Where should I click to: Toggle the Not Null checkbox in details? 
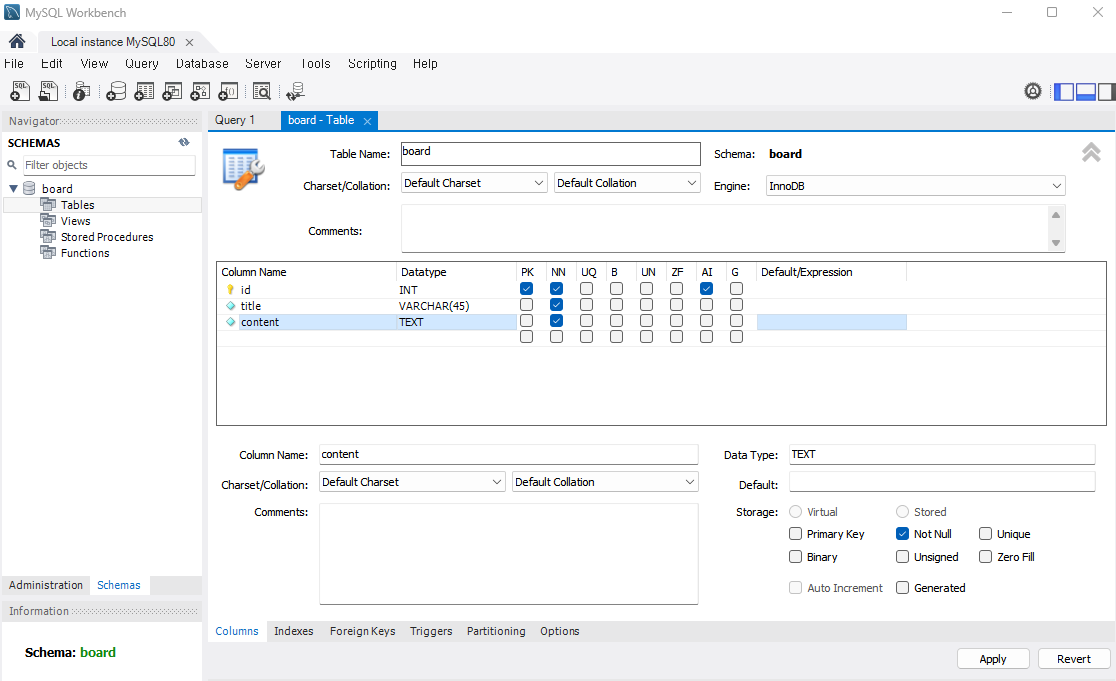(x=902, y=534)
